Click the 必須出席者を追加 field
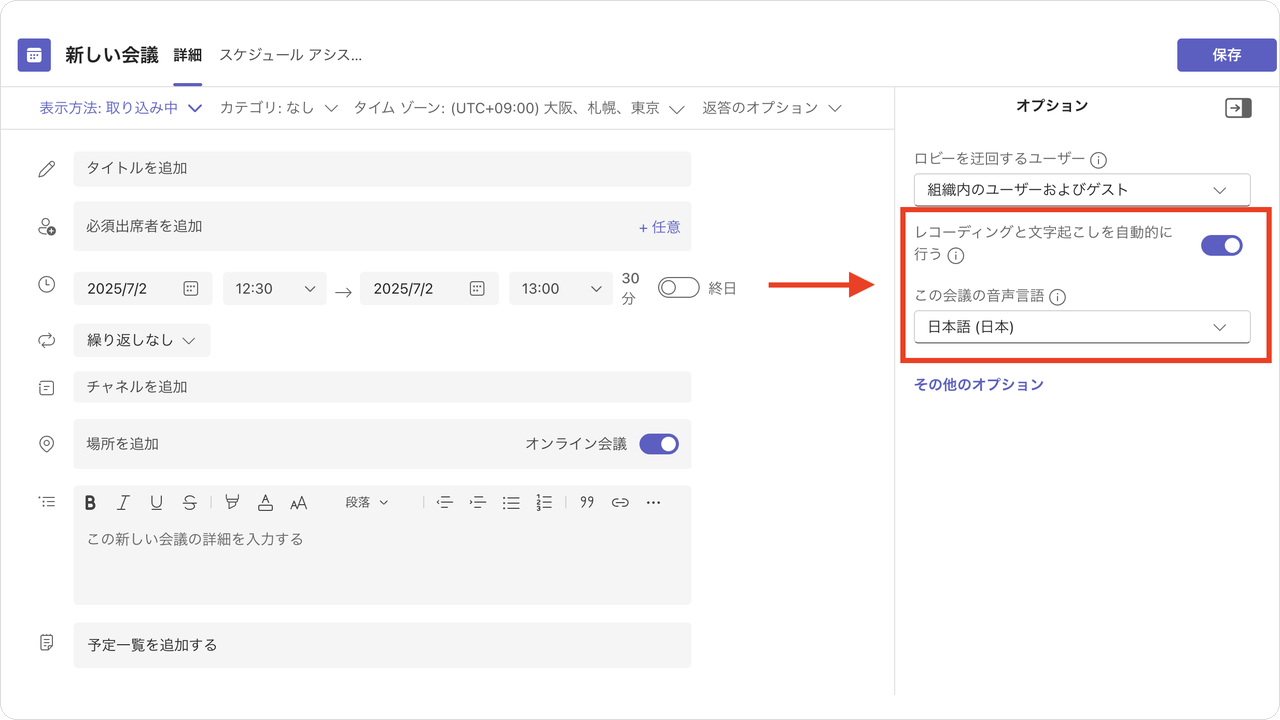 click(382, 227)
